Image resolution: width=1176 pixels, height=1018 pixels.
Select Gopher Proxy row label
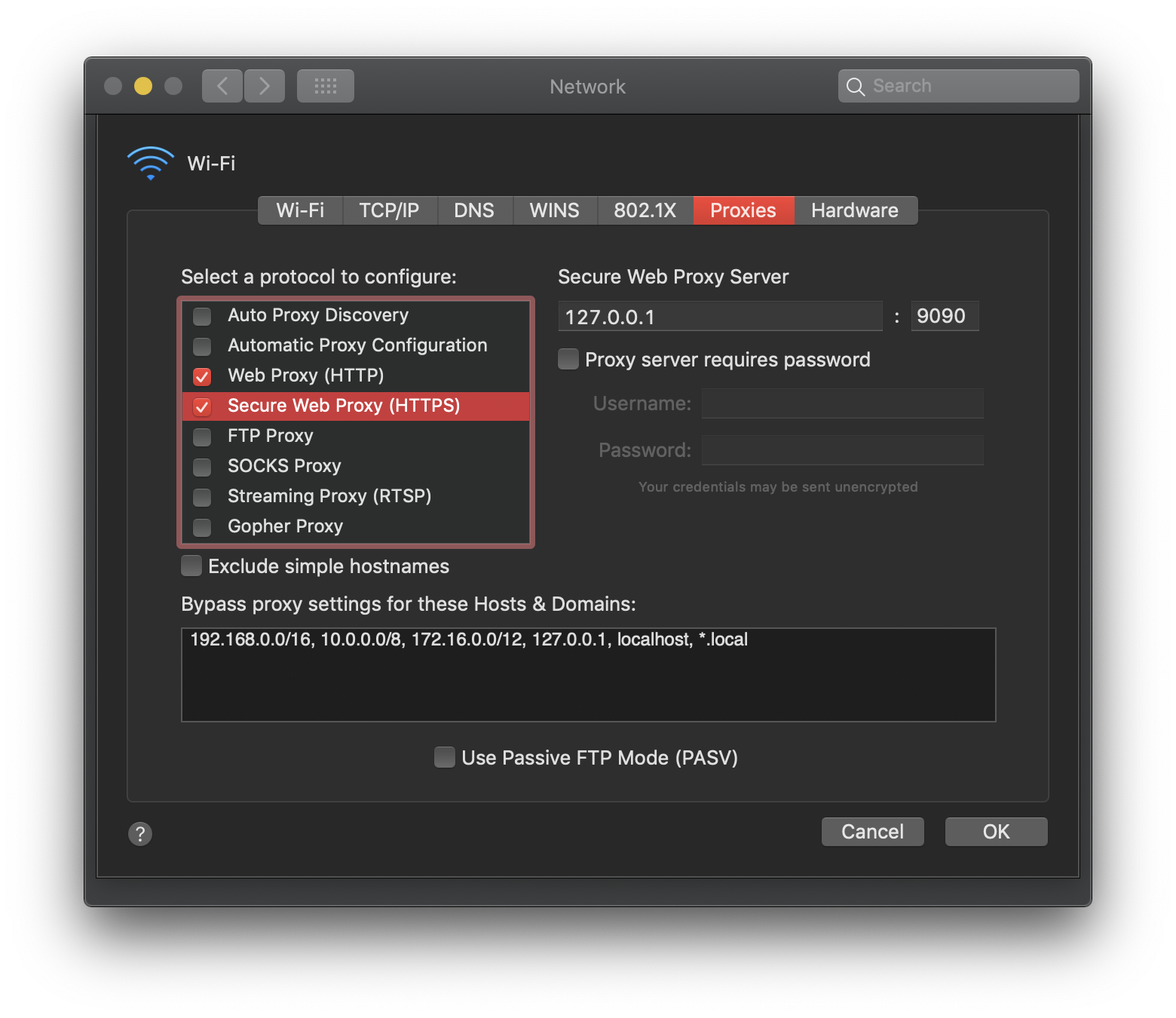(x=285, y=526)
